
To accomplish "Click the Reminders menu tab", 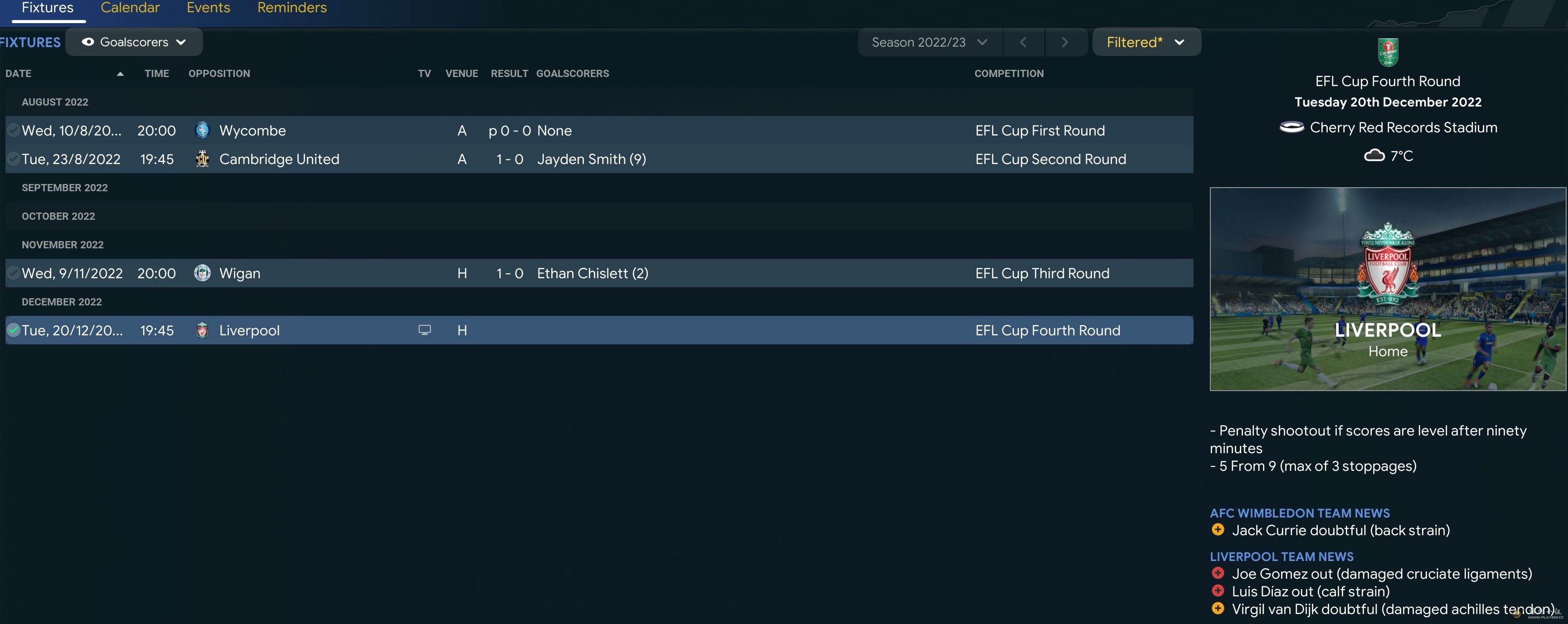I will (x=291, y=9).
